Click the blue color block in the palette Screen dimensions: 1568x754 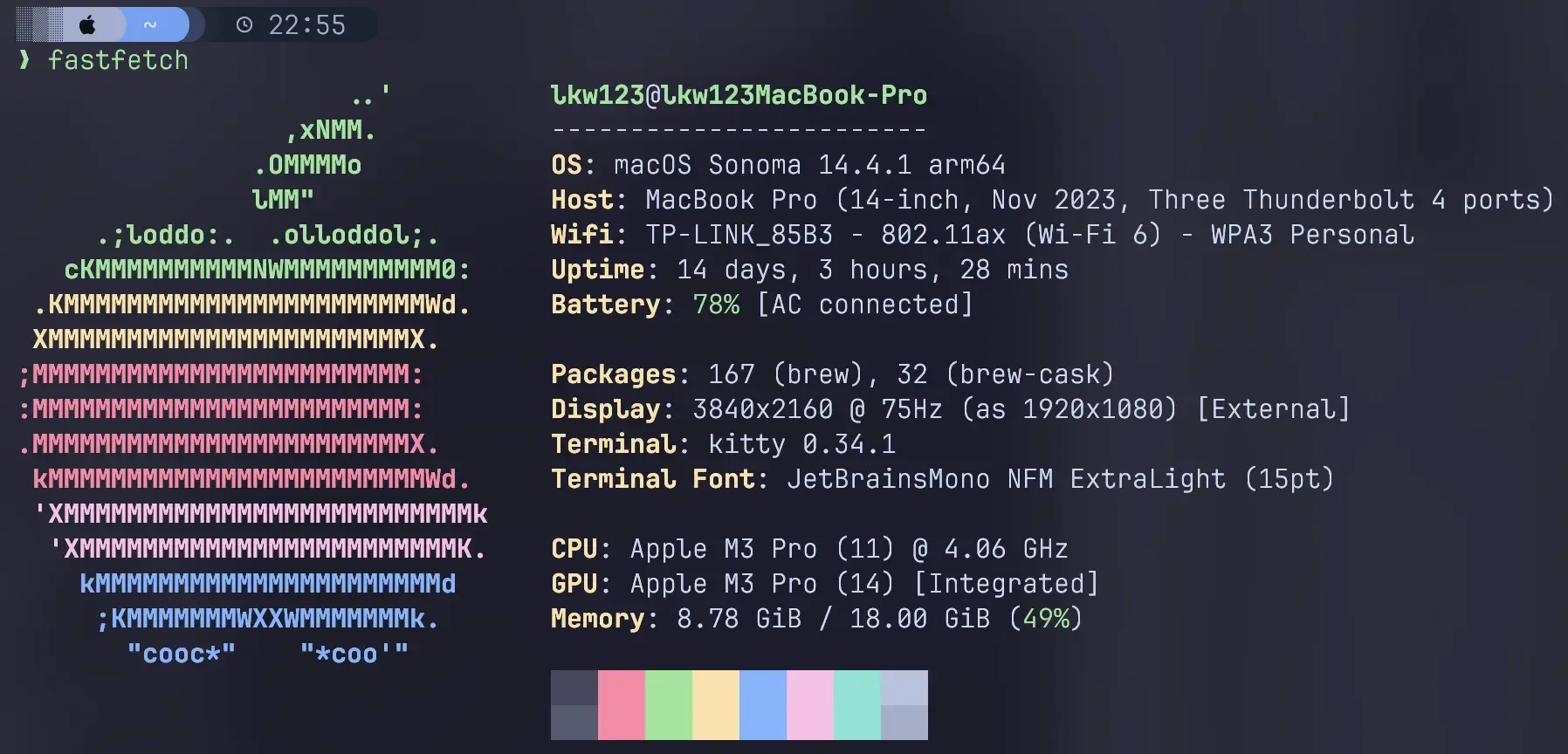[763, 705]
